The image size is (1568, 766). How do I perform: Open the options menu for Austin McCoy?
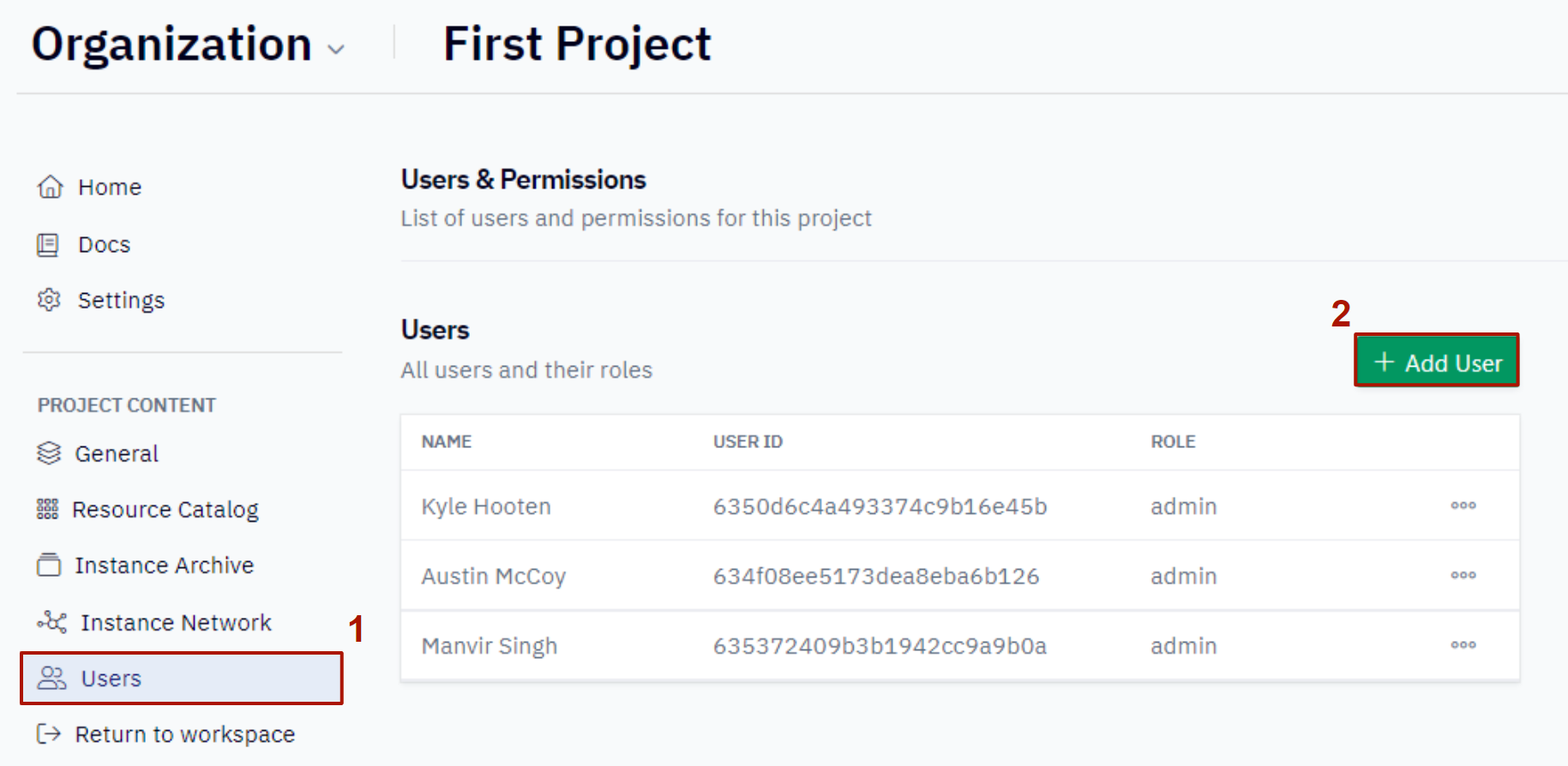[x=1463, y=575]
